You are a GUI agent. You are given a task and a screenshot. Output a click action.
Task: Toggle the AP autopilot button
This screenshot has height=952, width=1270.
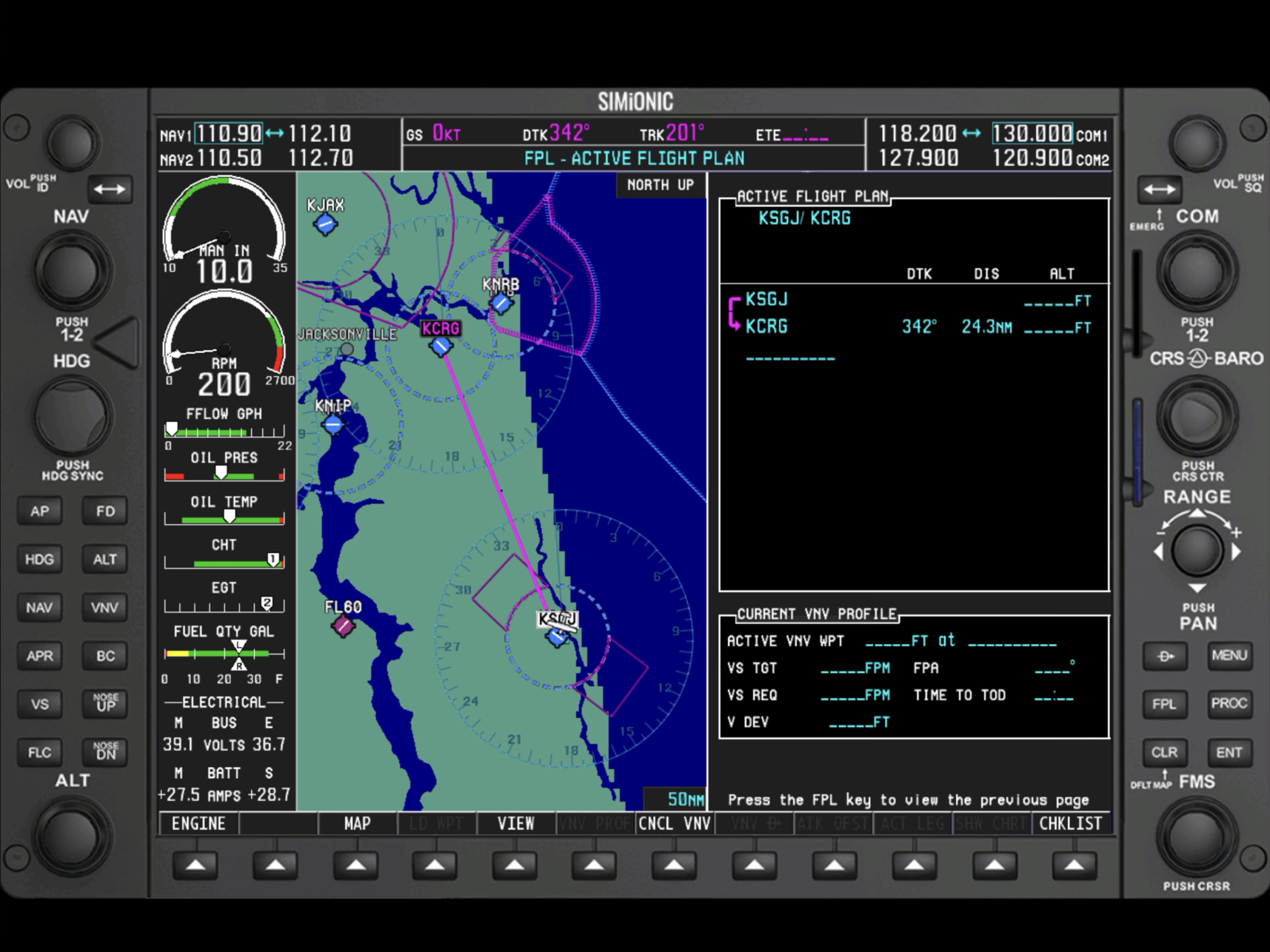(x=40, y=511)
